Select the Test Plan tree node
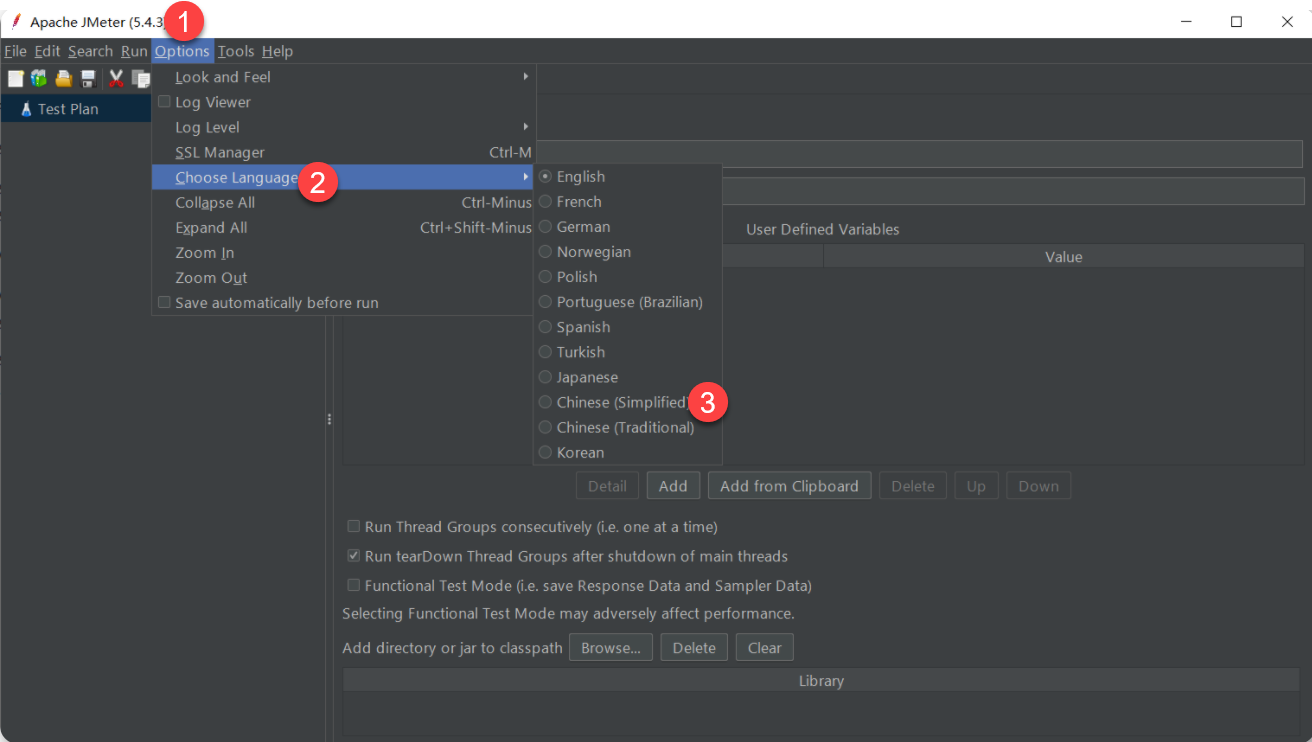This screenshot has width=1312, height=742. point(68,109)
